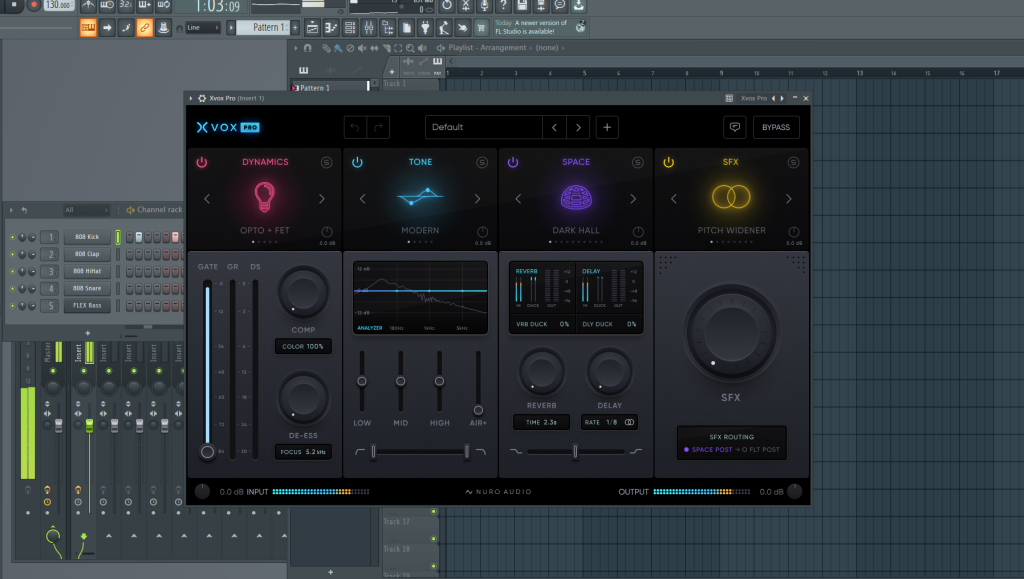Toggle the orange link icon in FL toolbar
1024x579 pixels.
coord(144,27)
